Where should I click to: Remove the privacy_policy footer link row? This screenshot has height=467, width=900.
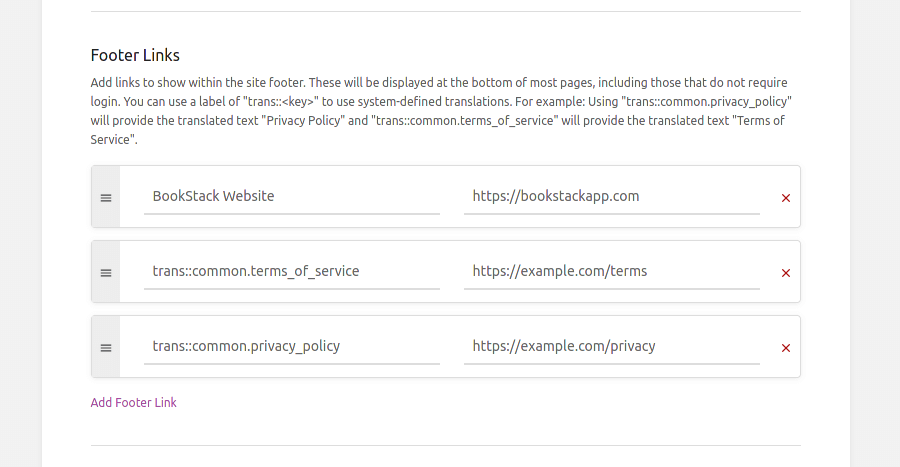click(x=785, y=348)
